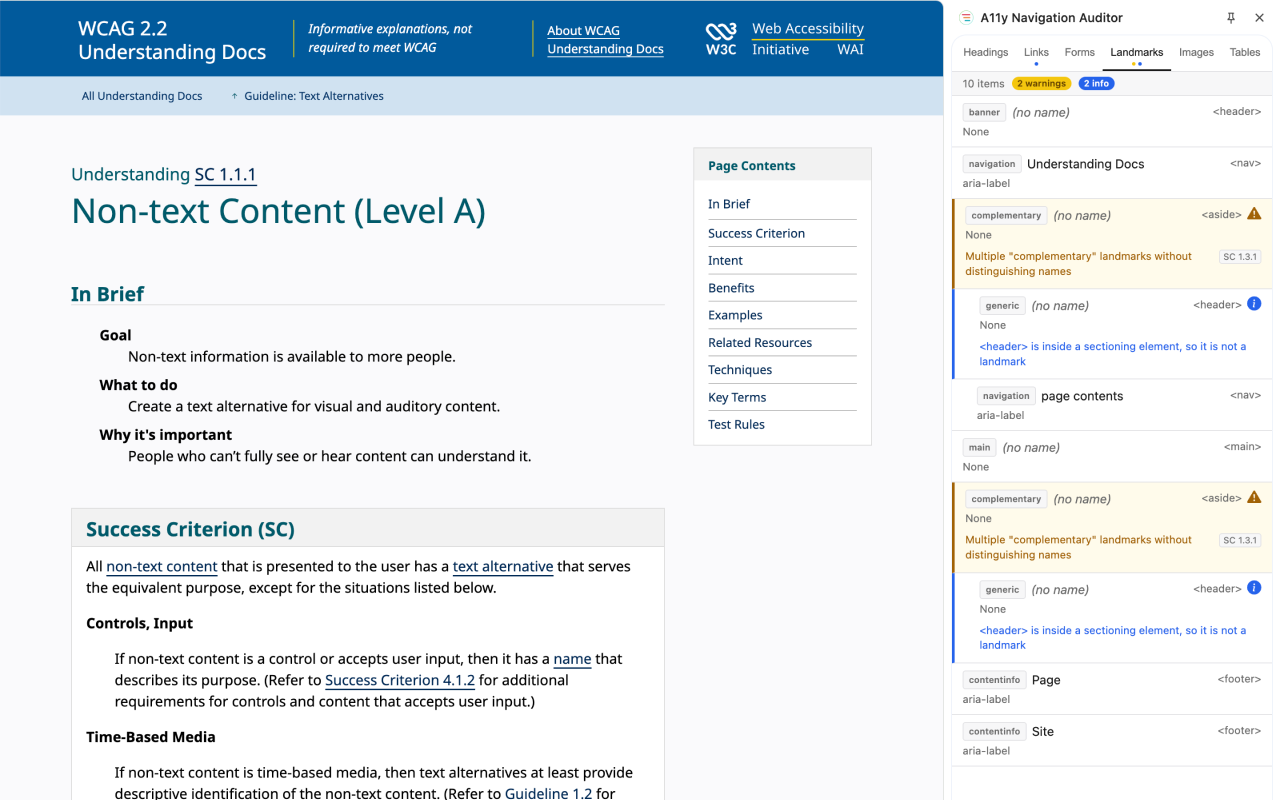The image size is (1280, 800).
Task: Click the A11y Navigation Auditor logo icon
Action: coord(966,18)
